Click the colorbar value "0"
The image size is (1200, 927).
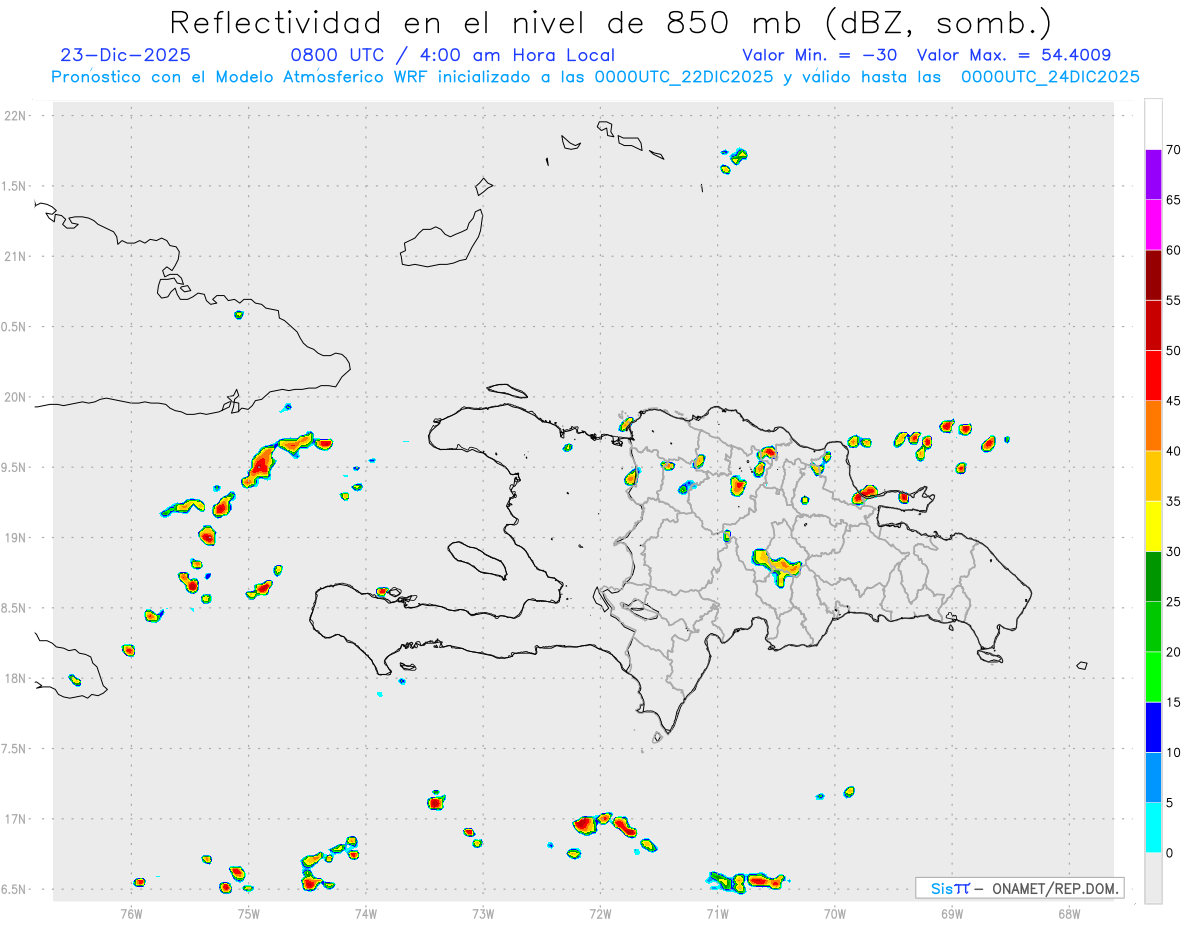coord(1169,853)
